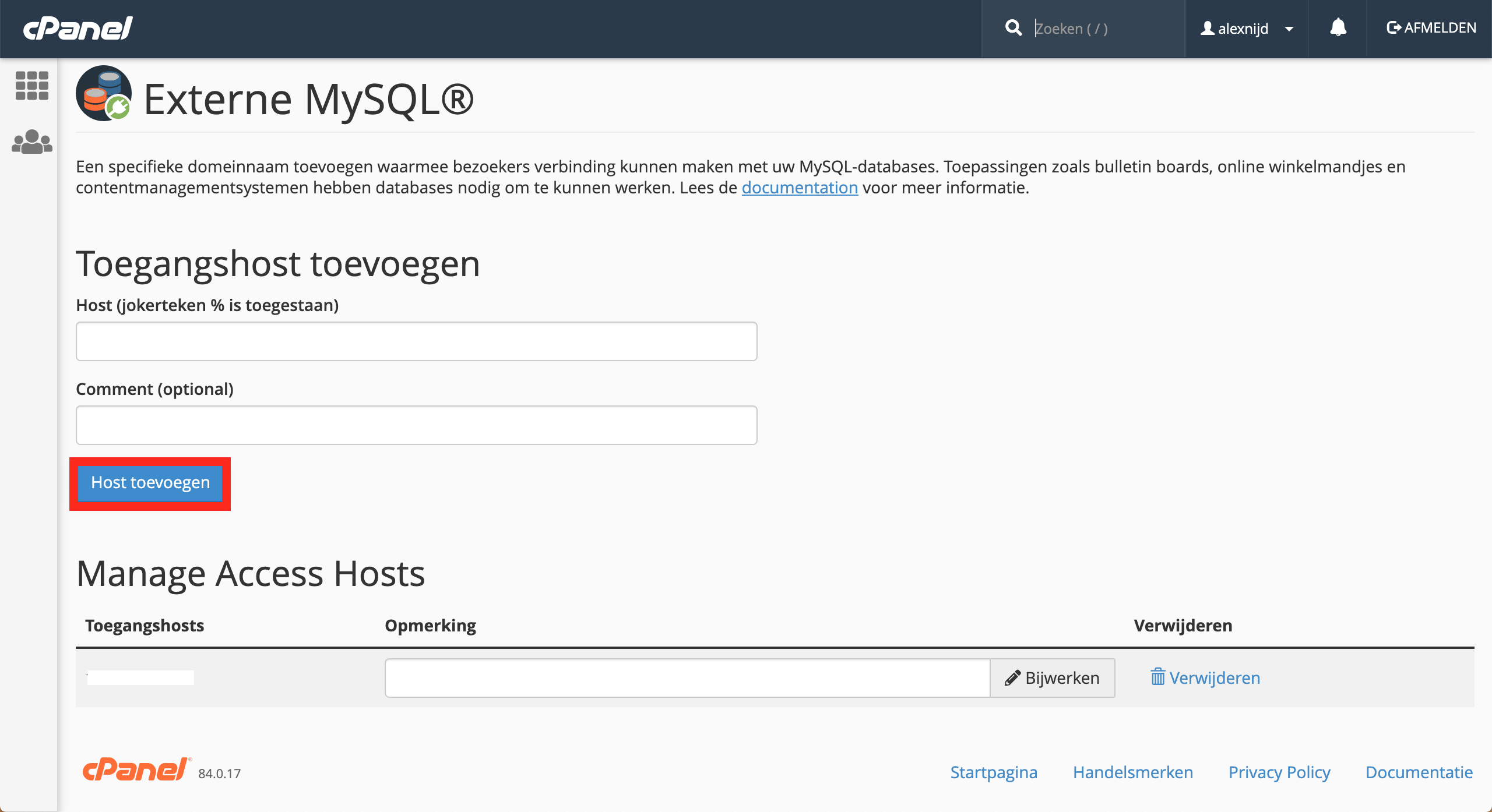The image size is (1492, 812).
Task: Click the Toegangshost toevoegen heading
Action: [278, 264]
